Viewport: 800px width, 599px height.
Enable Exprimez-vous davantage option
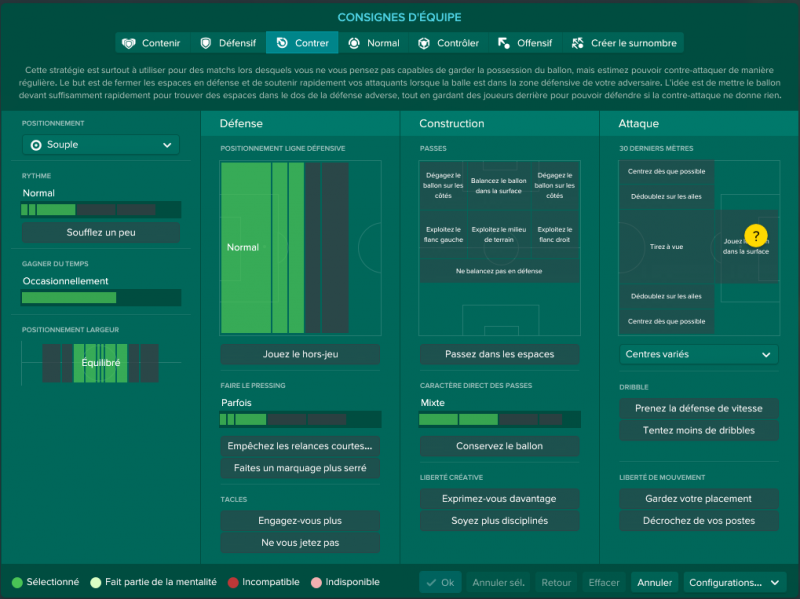[x=499, y=498]
